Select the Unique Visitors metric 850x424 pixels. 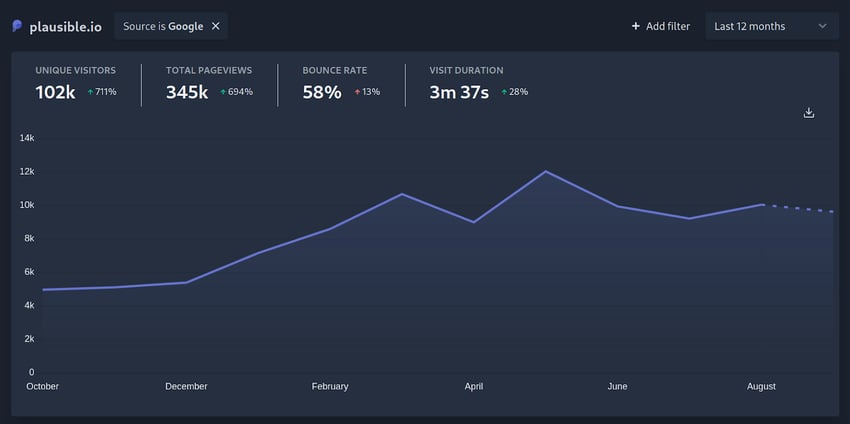click(76, 85)
